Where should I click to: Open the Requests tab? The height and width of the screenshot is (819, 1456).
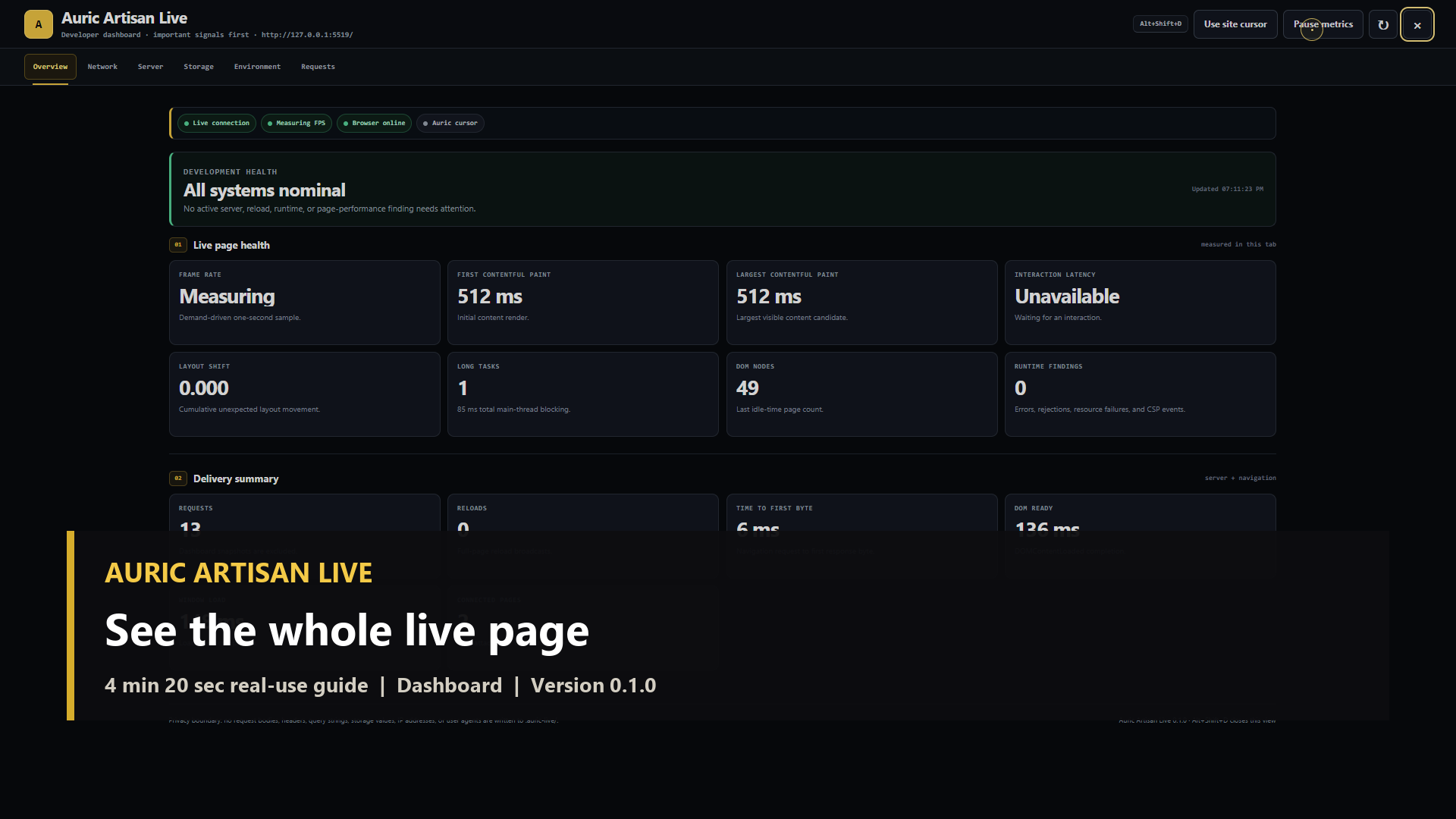click(318, 67)
